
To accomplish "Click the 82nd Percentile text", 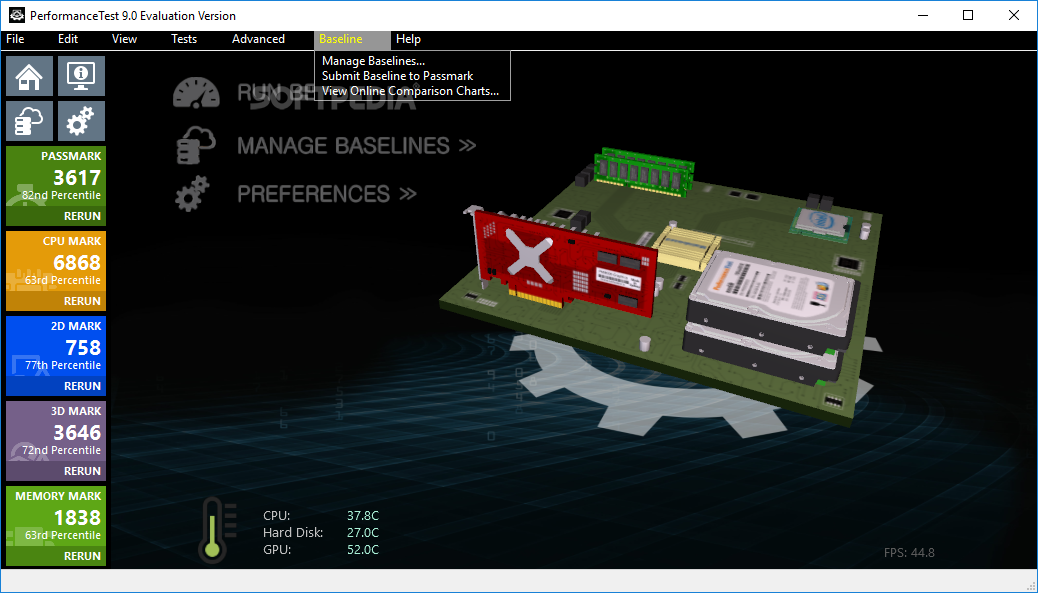I will tap(62, 195).
